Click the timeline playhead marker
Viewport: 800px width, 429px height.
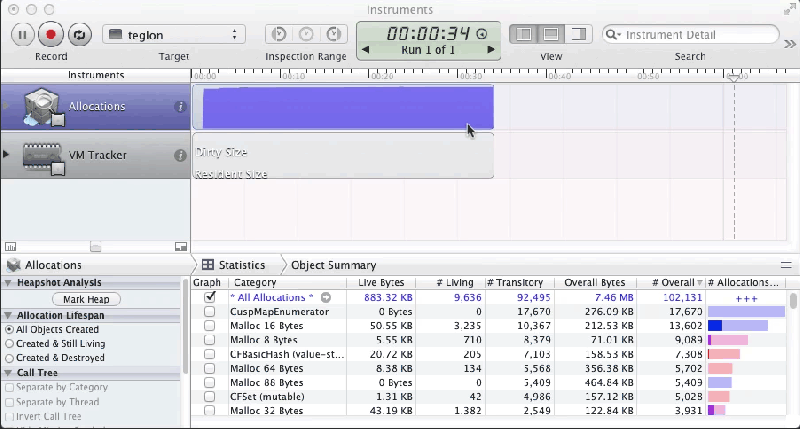733,78
